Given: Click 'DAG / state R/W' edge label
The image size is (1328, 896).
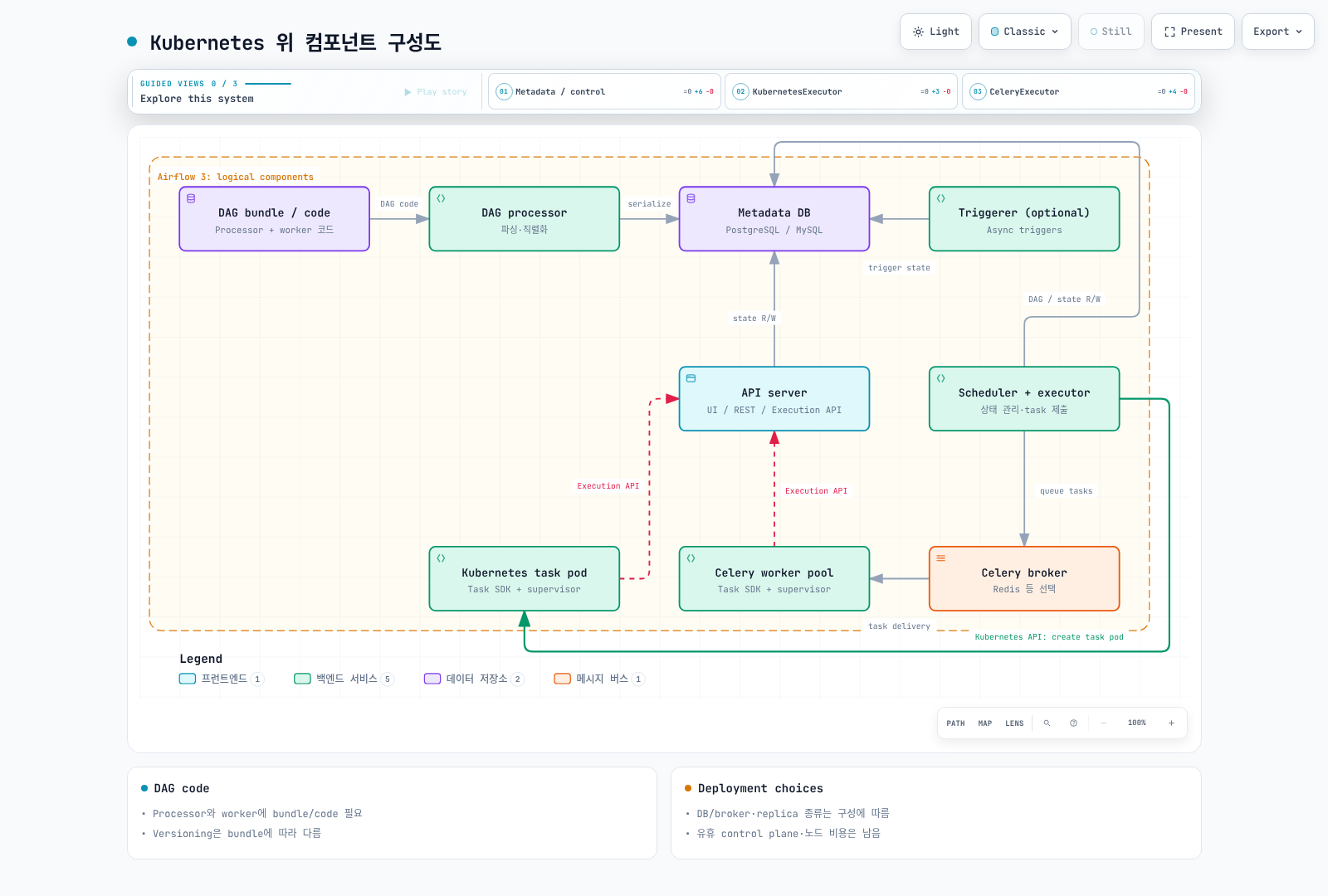Looking at the screenshot, I should click(x=1064, y=299).
